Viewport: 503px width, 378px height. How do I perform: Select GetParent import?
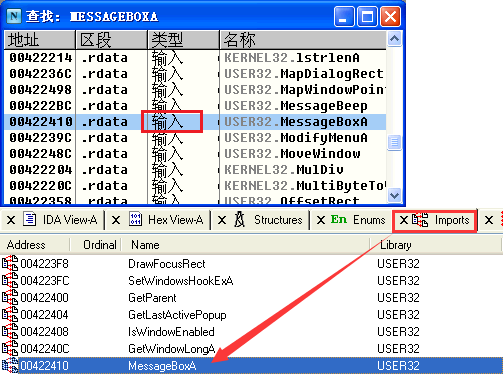tap(251, 298)
